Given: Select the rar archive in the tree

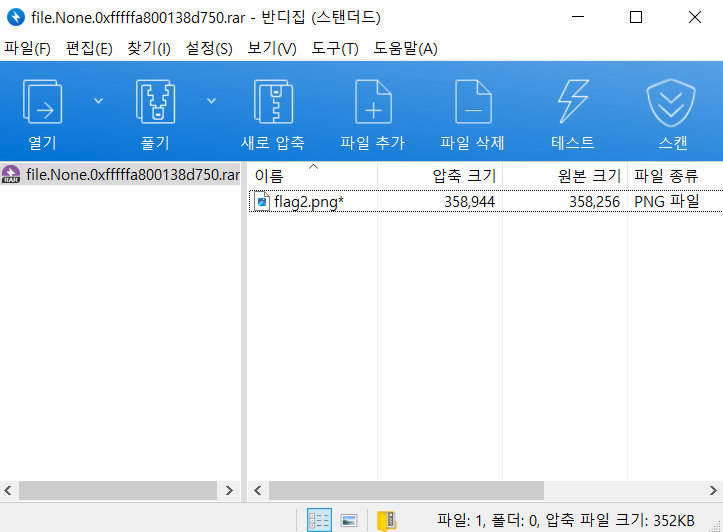Looking at the screenshot, I should (120, 174).
